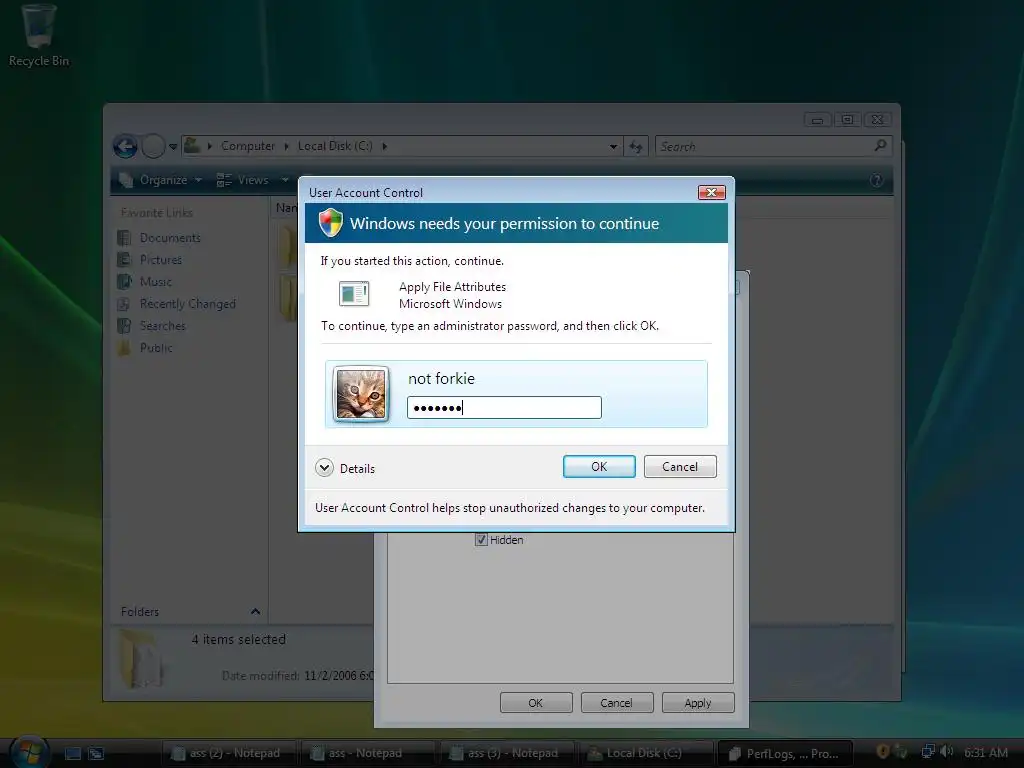Switch to ass - Notepad taskbar button
1024x768 pixels.
point(368,753)
